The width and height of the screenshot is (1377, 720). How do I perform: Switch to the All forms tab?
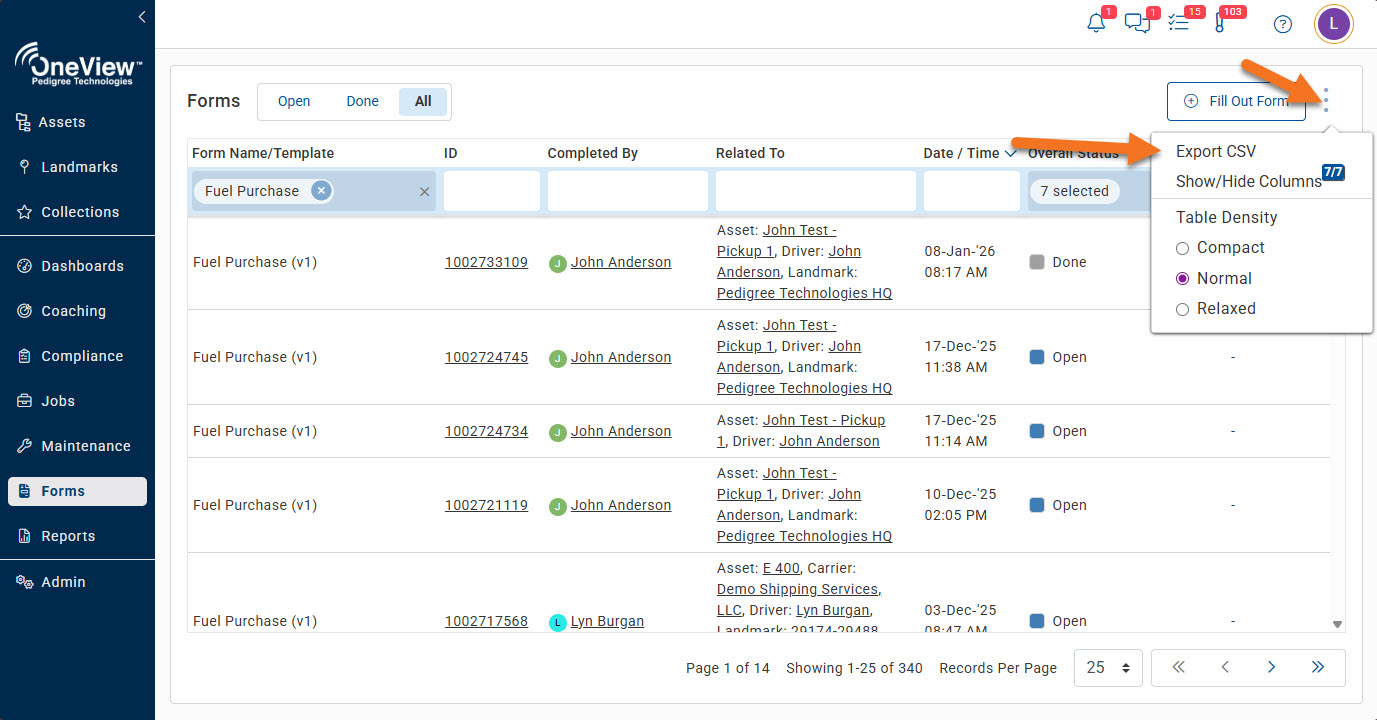click(423, 101)
